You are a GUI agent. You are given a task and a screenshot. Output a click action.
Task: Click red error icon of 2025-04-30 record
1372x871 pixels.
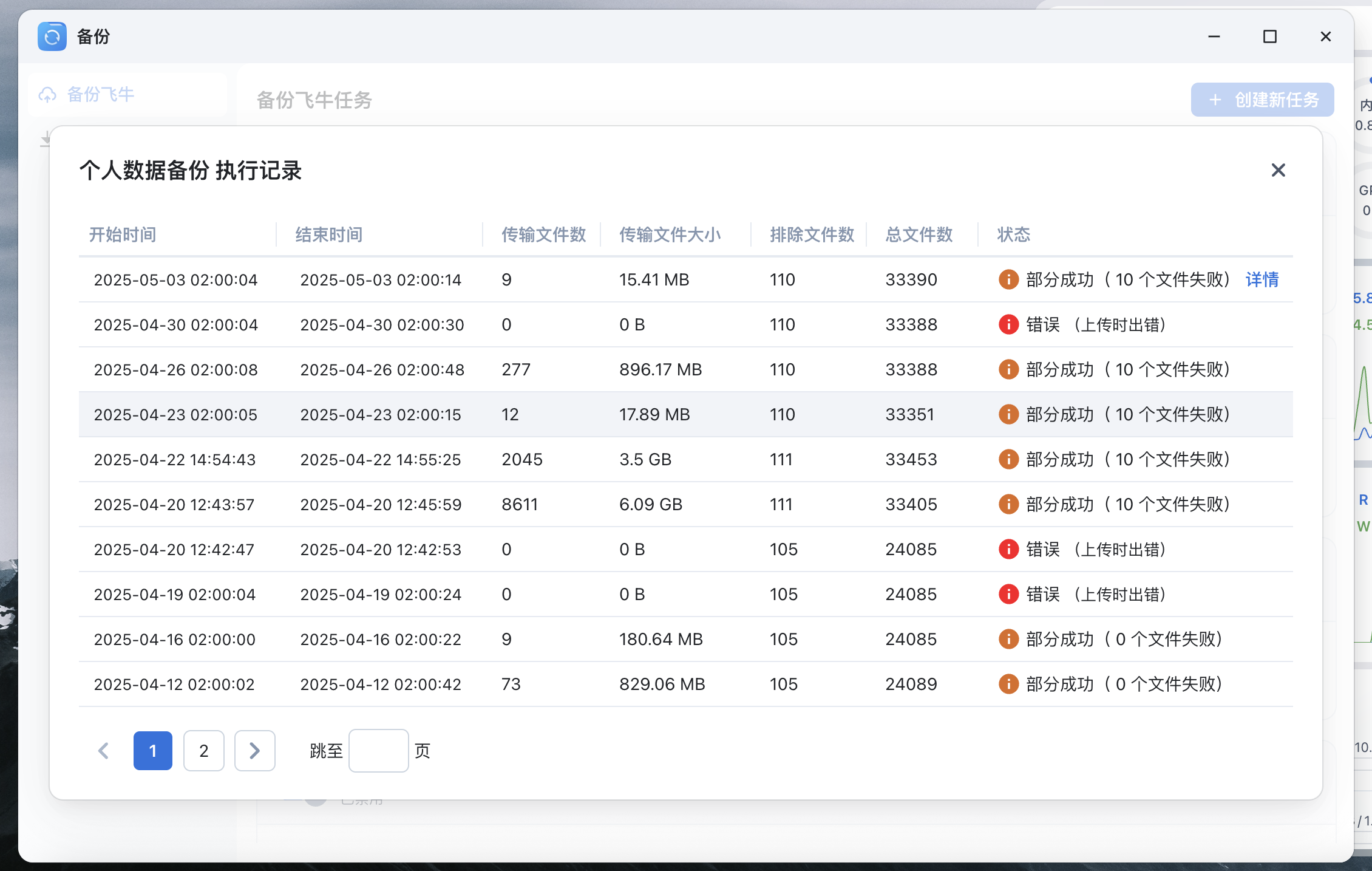(1008, 324)
